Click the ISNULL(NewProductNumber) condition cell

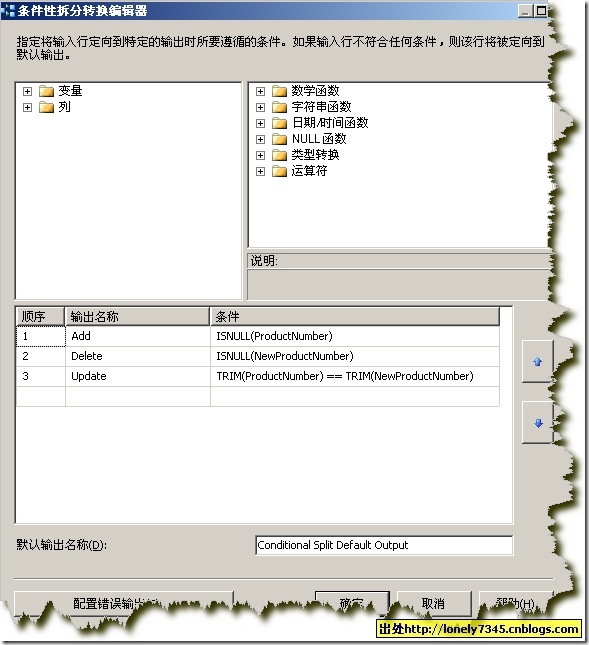pyautogui.click(x=355, y=356)
